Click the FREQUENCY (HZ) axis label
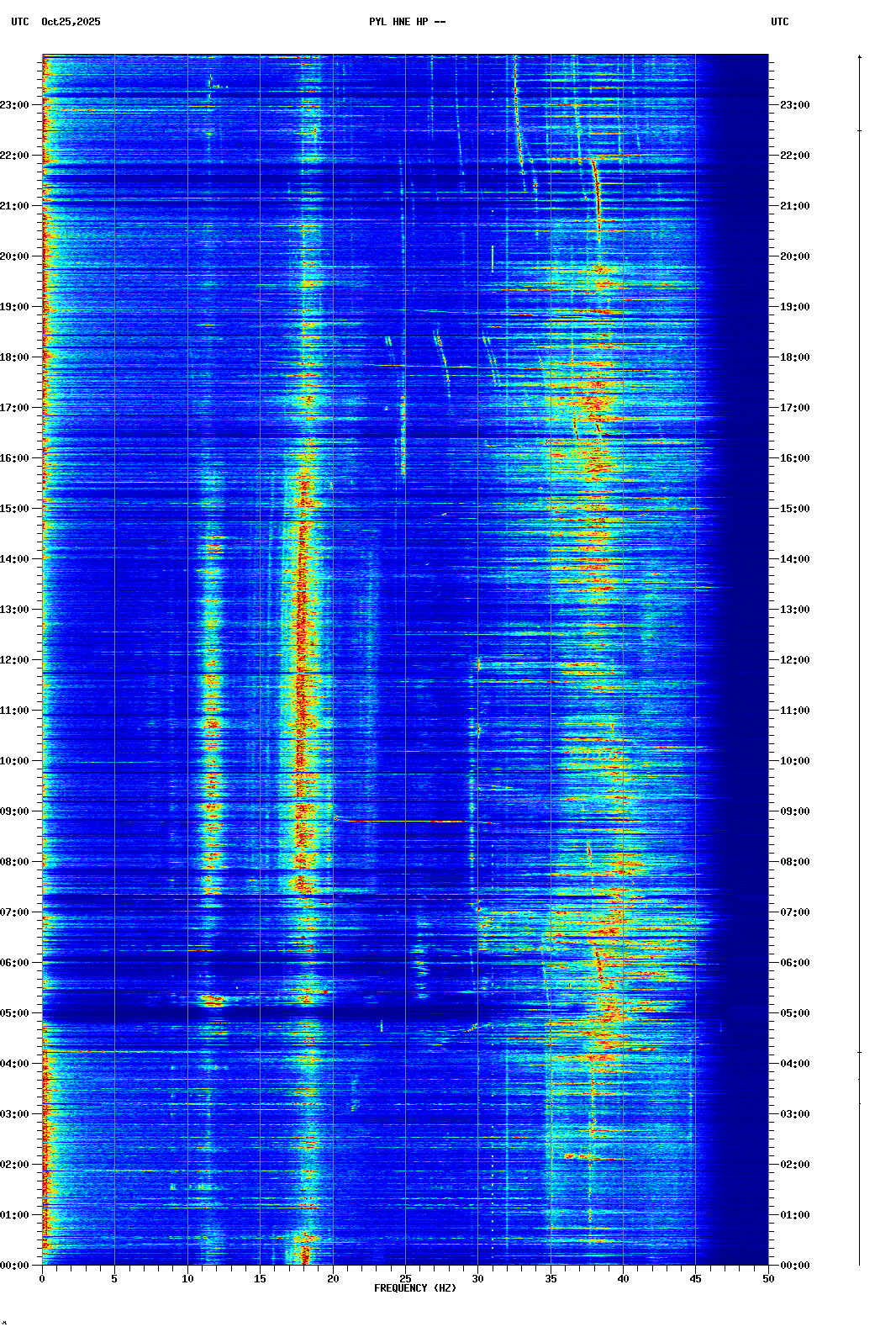Image resolution: width=896 pixels, height=1332 pixels. [415, 1288]
